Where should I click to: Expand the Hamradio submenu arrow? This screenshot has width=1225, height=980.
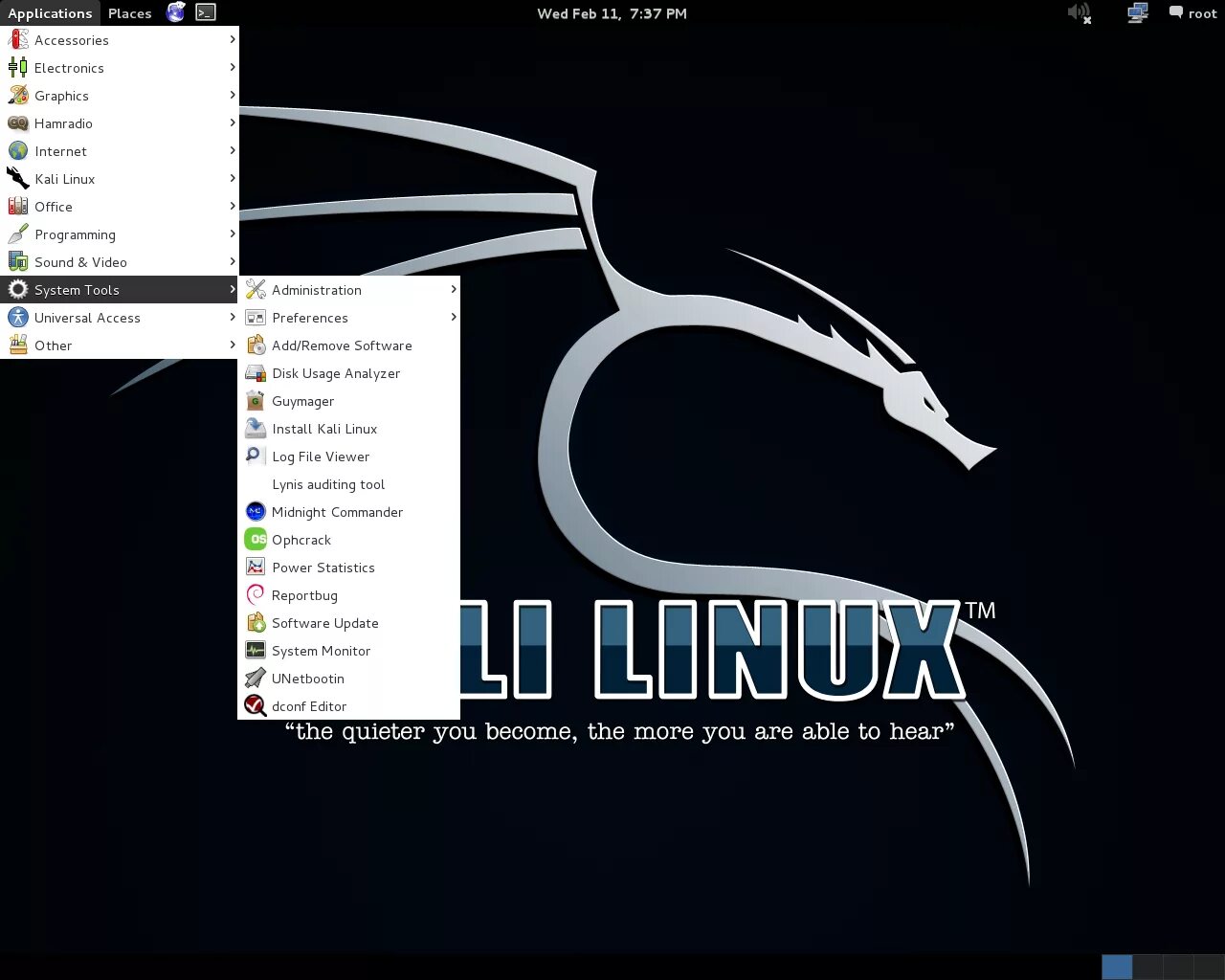pos(232,122)
